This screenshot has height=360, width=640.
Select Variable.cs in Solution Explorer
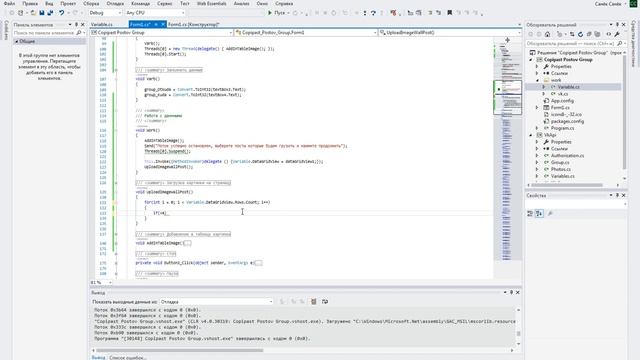(569, 87)
